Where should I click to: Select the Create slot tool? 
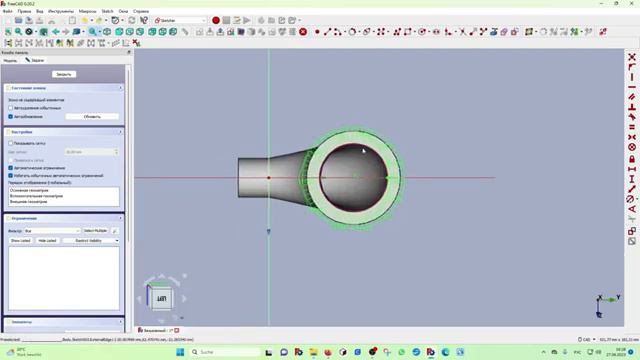436,32
